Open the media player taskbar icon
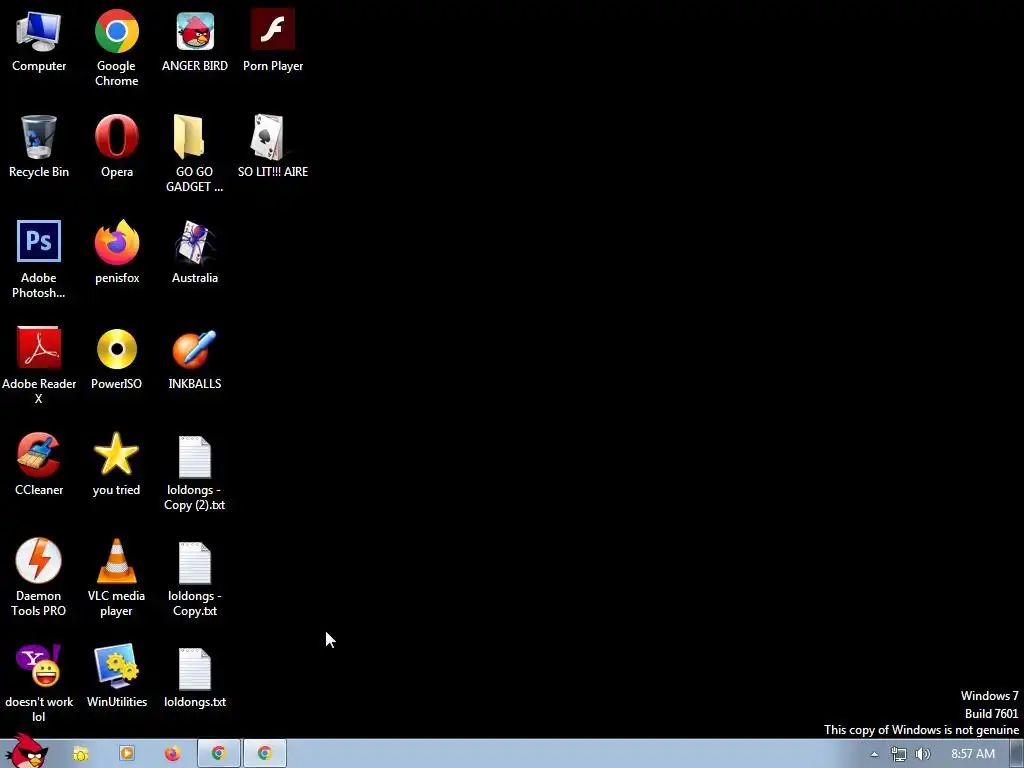Viewport: 1024px width, 768px height. [127, 754]
